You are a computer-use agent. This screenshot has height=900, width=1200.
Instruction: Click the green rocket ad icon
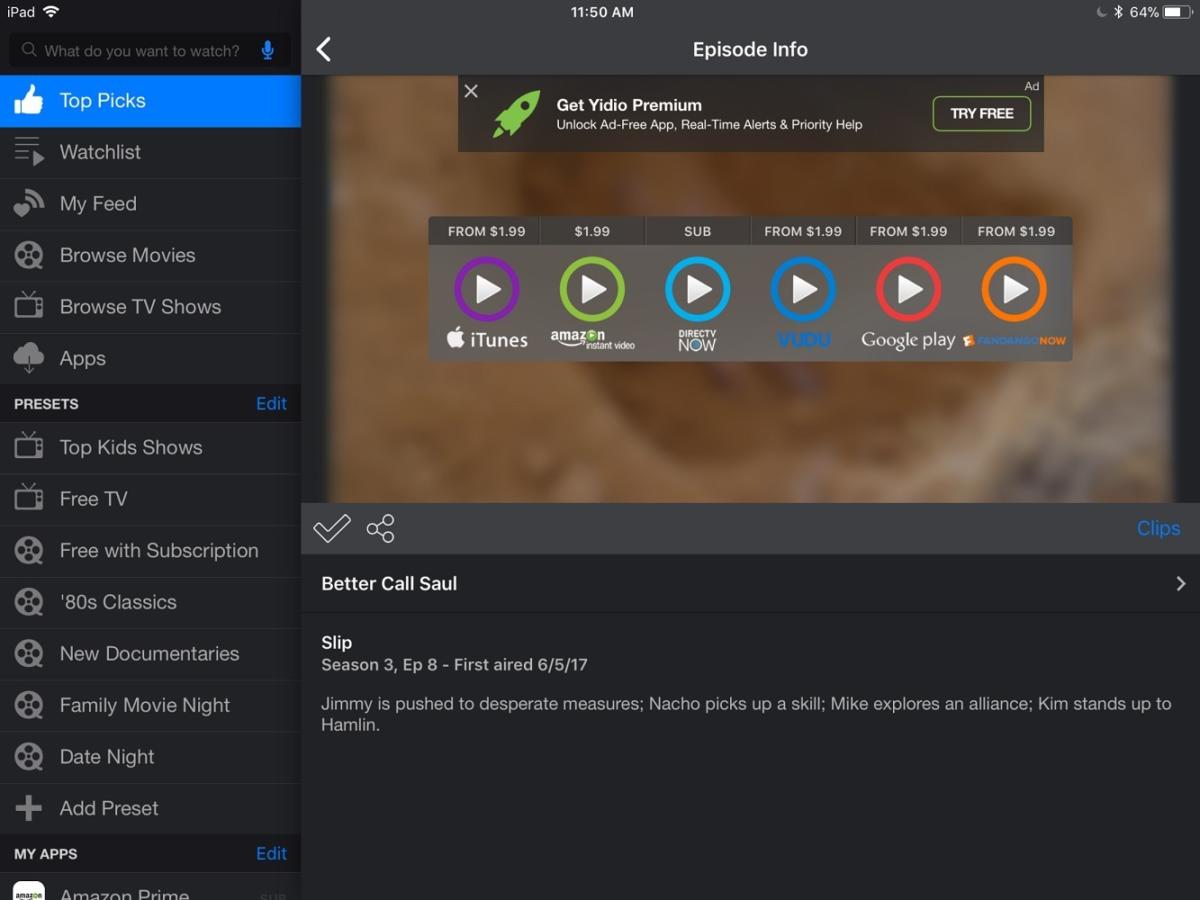[515, 114]
